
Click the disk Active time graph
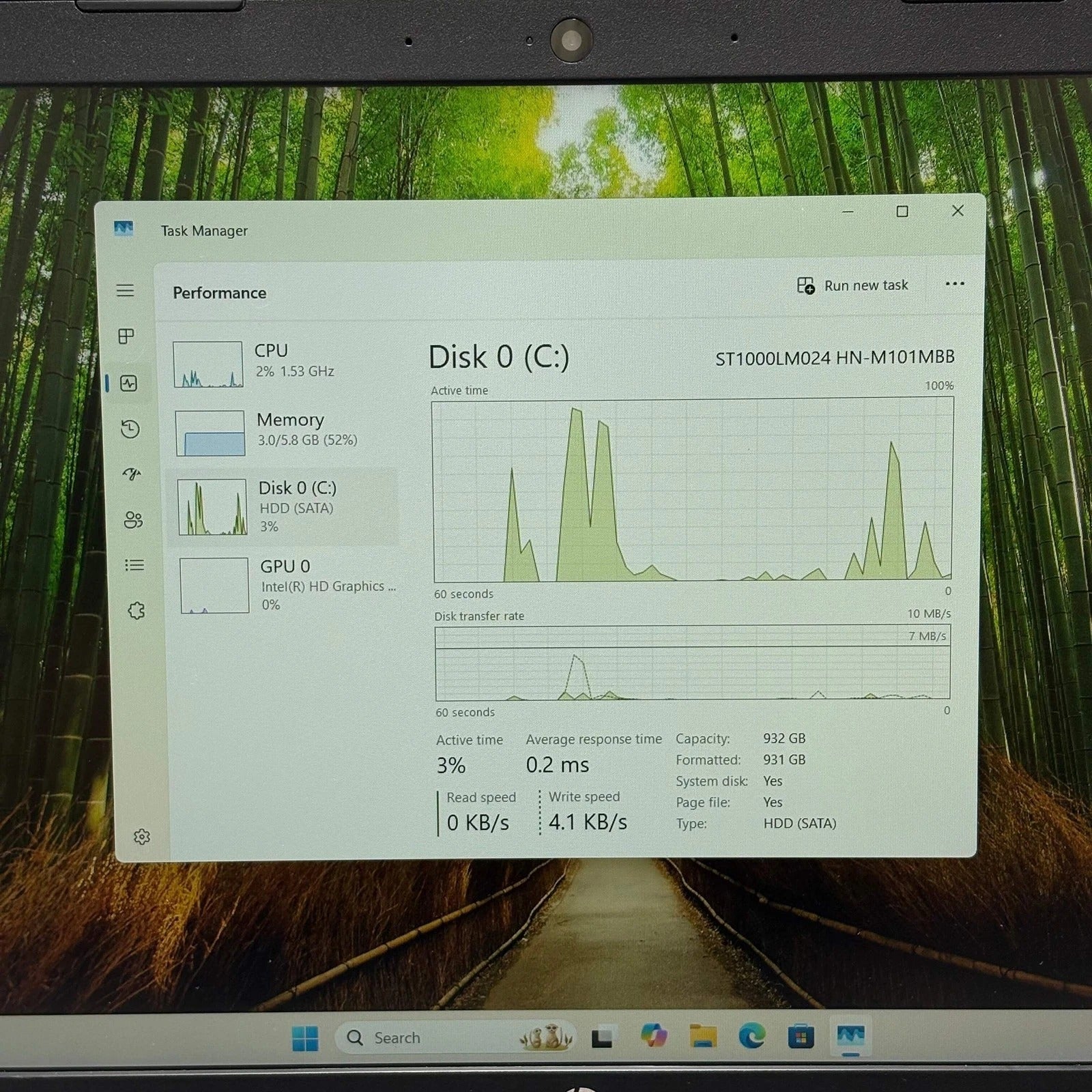(692, 490)
